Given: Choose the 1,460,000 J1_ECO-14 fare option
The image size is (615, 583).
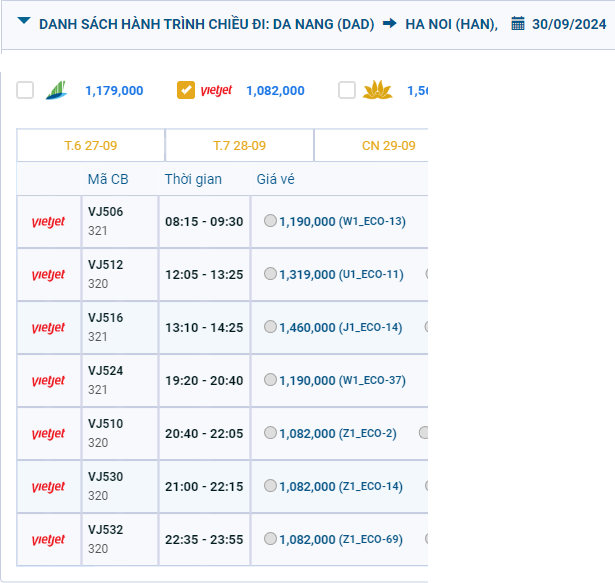Looking at the screenshot, I should click(271, 327).
